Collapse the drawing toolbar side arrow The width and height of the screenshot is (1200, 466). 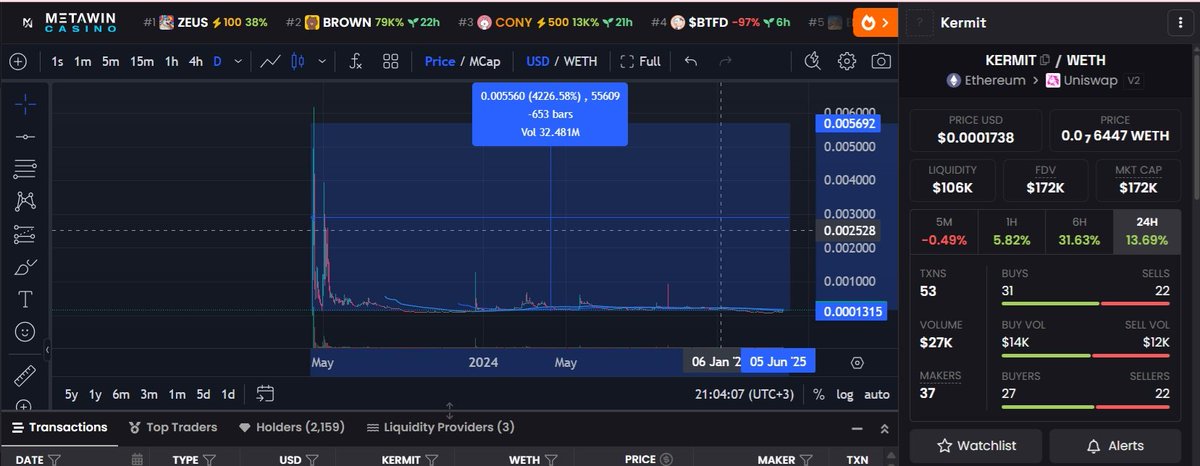point(45,350)
